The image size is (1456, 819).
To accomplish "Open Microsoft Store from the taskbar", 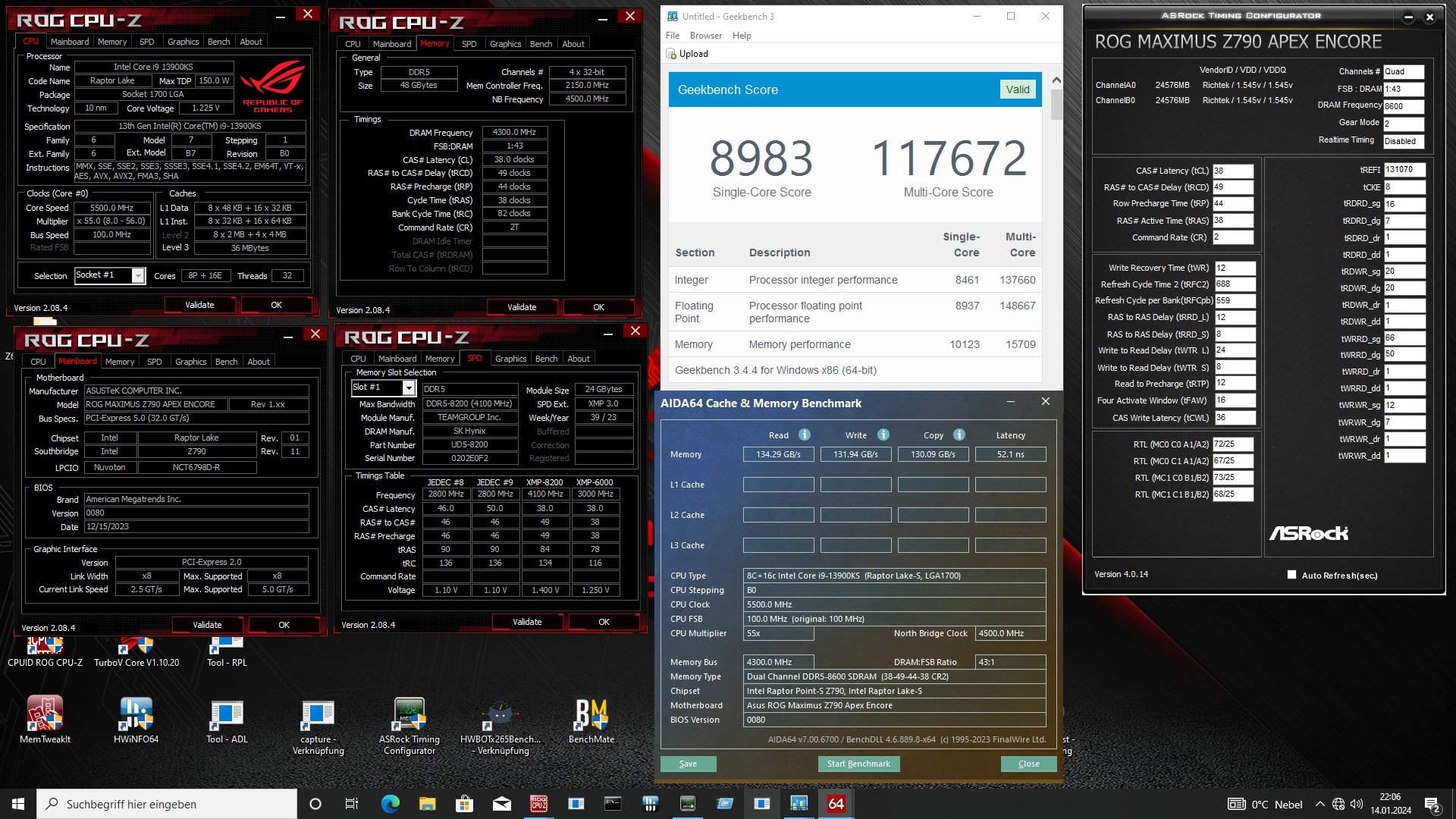I will pyautogui.click(x=464, y=804).
